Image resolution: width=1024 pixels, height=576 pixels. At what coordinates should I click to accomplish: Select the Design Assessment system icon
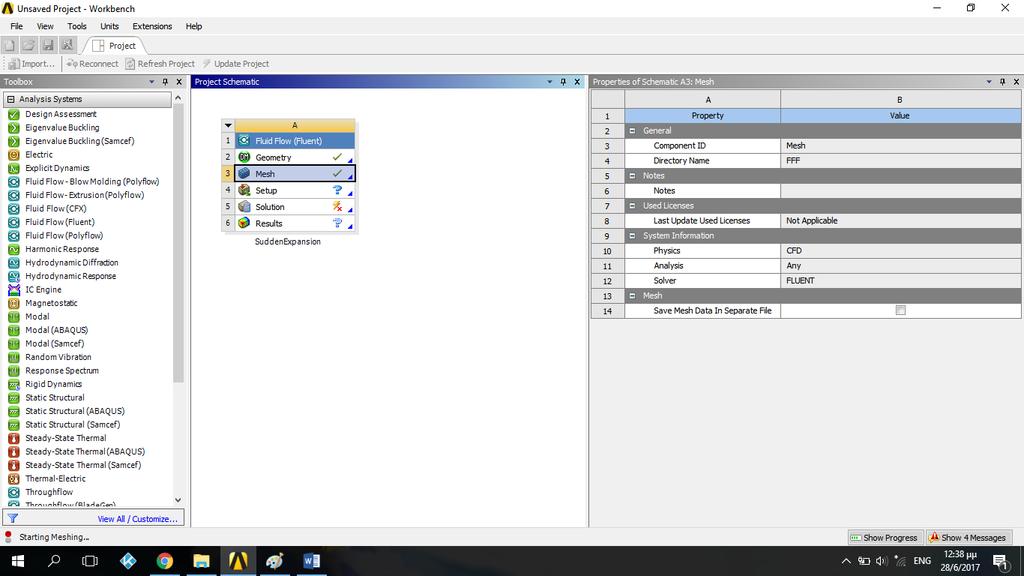(x=14, y=114)
